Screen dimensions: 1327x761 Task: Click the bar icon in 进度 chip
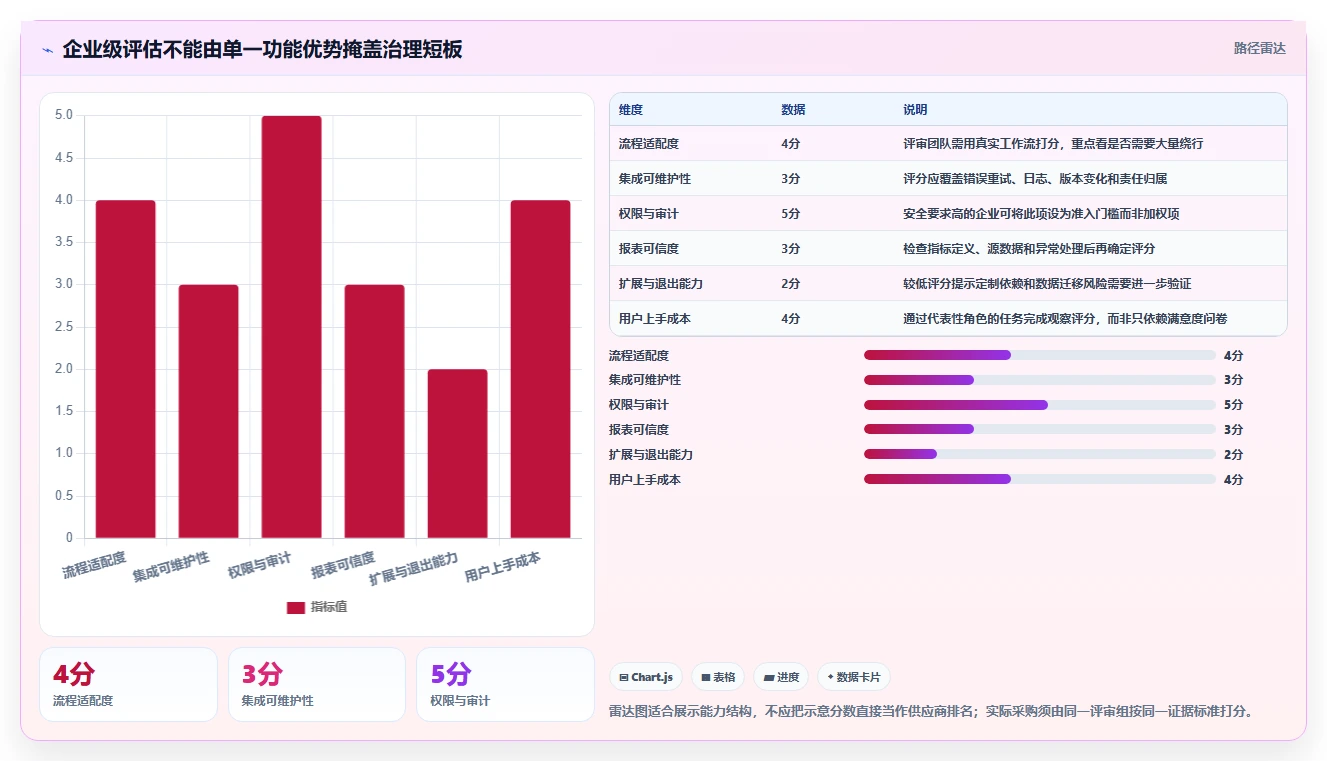pyautogui.click(x=768, y=678)
